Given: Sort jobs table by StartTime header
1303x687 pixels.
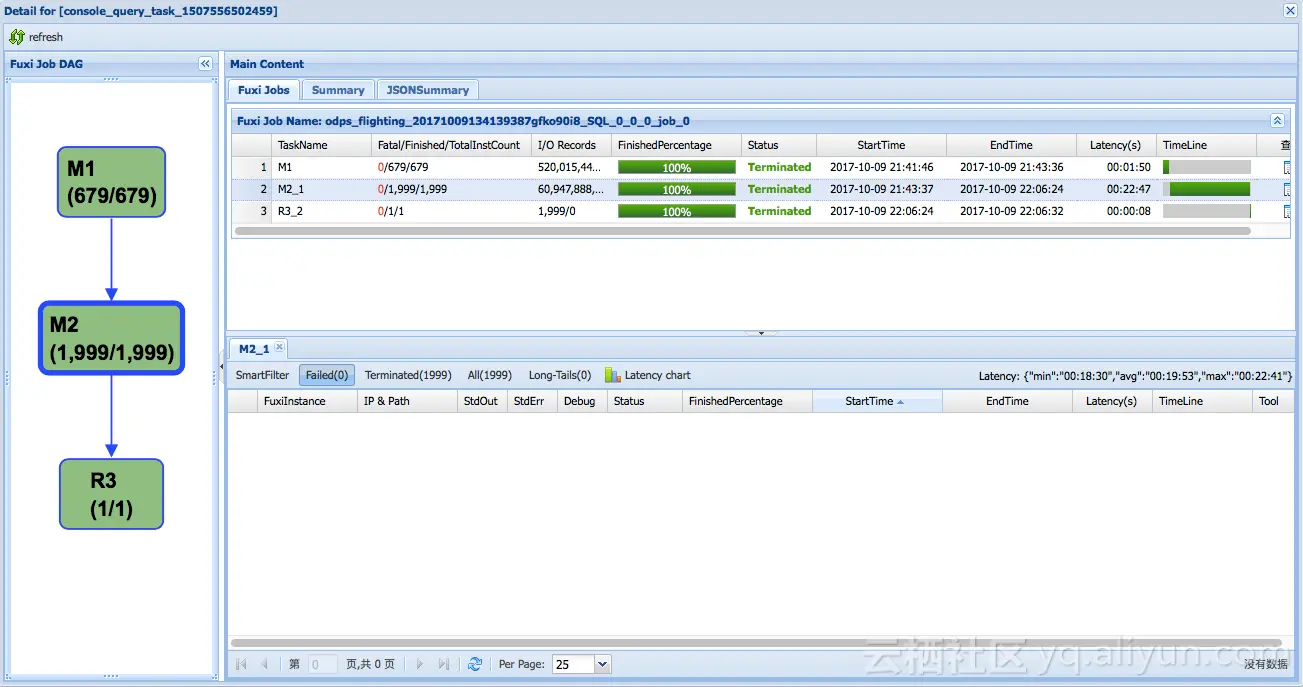Looking at the screenshot, I should coord(881,145).
